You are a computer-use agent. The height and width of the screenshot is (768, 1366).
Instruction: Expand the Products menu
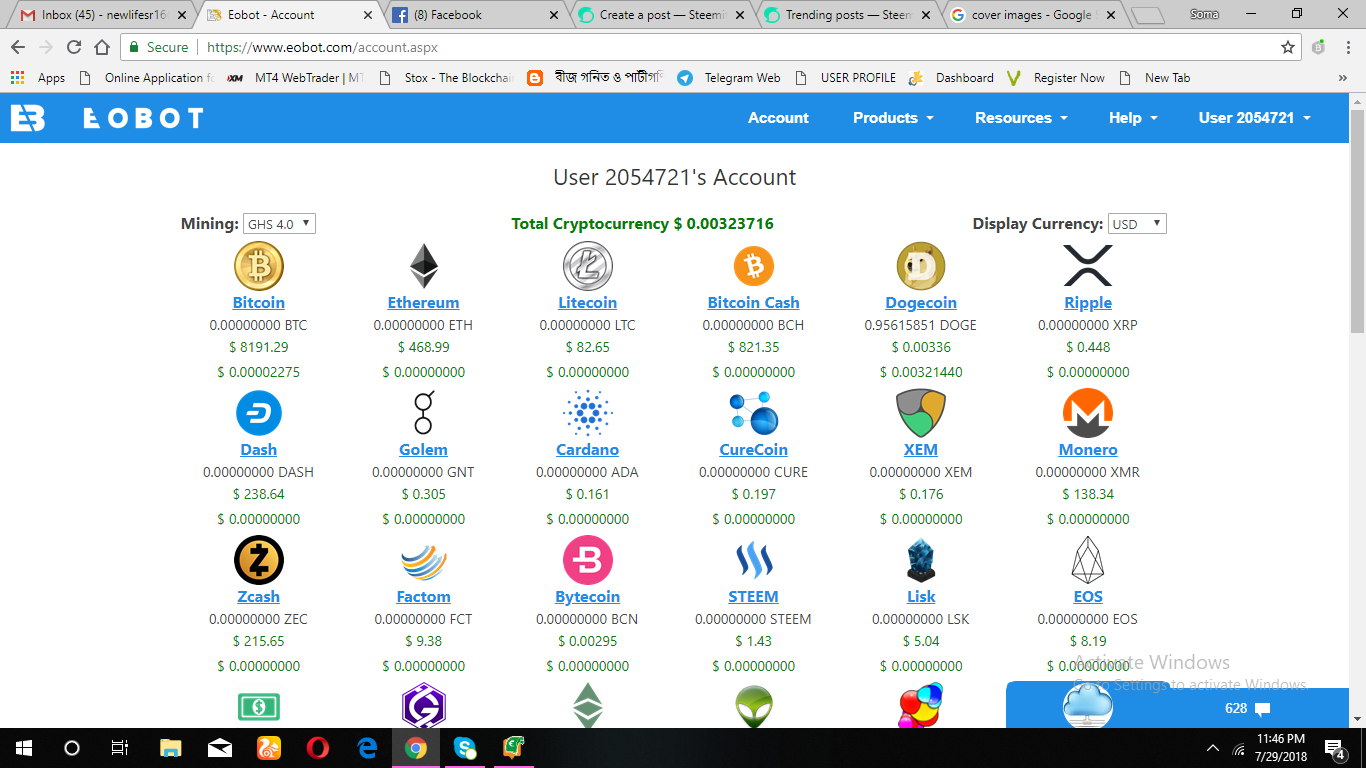891,117
